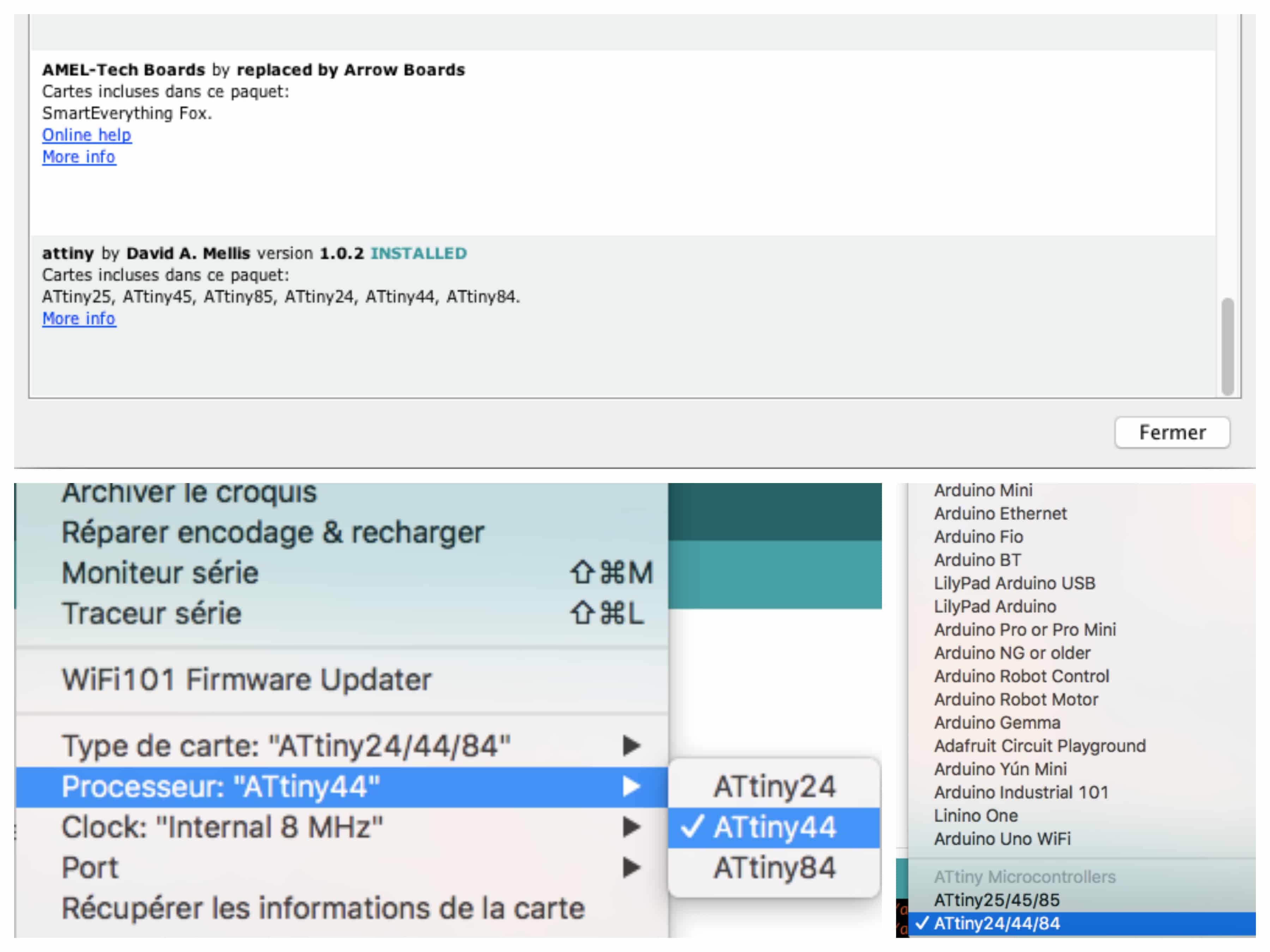
Task: Select the attiny by David A. Mellis package
Action: click(x=623, y=316)
